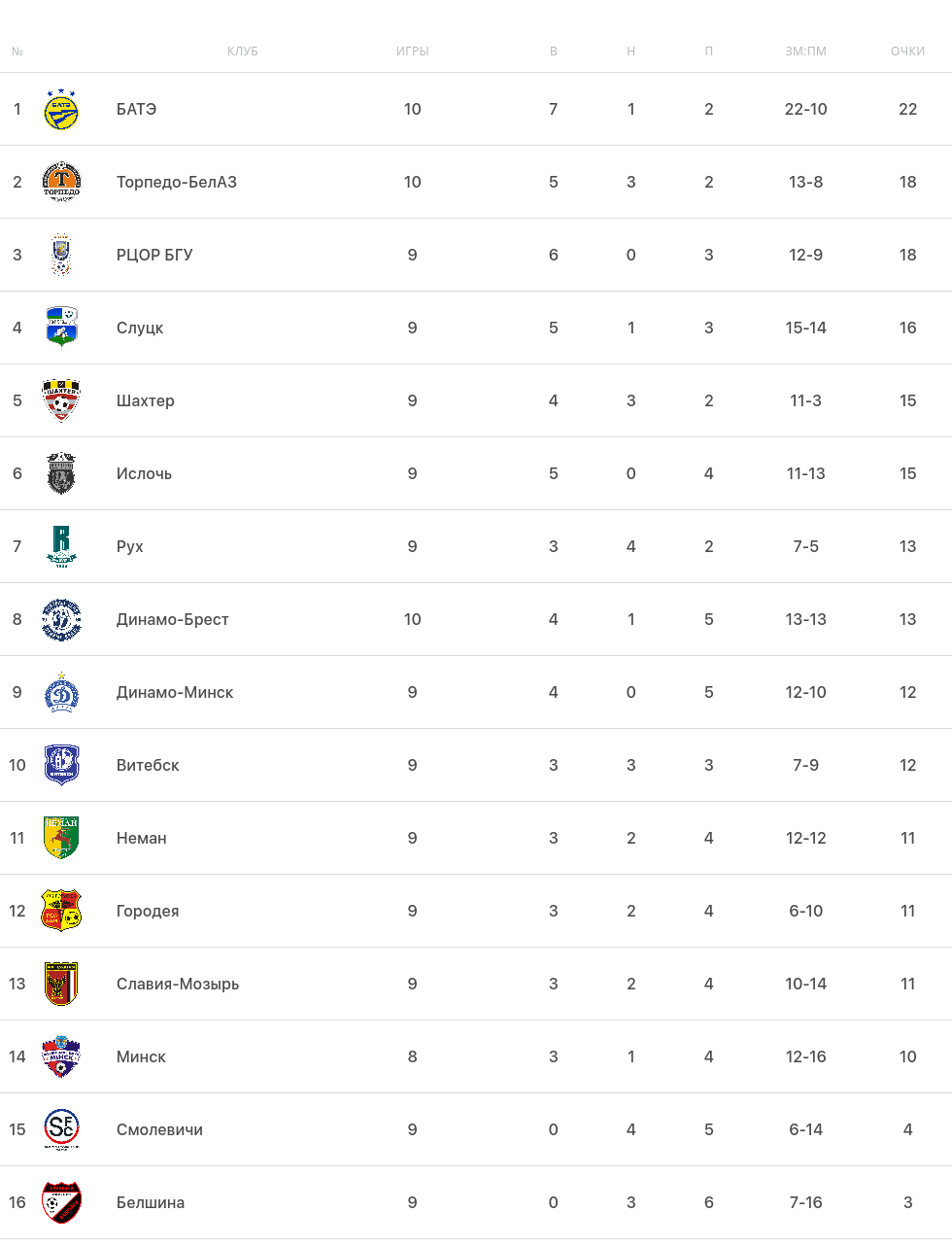The height and width of the screenshot is (1246, 952).
Task: Click the КЛУБ column header
Action: click(x=243, y=52)
